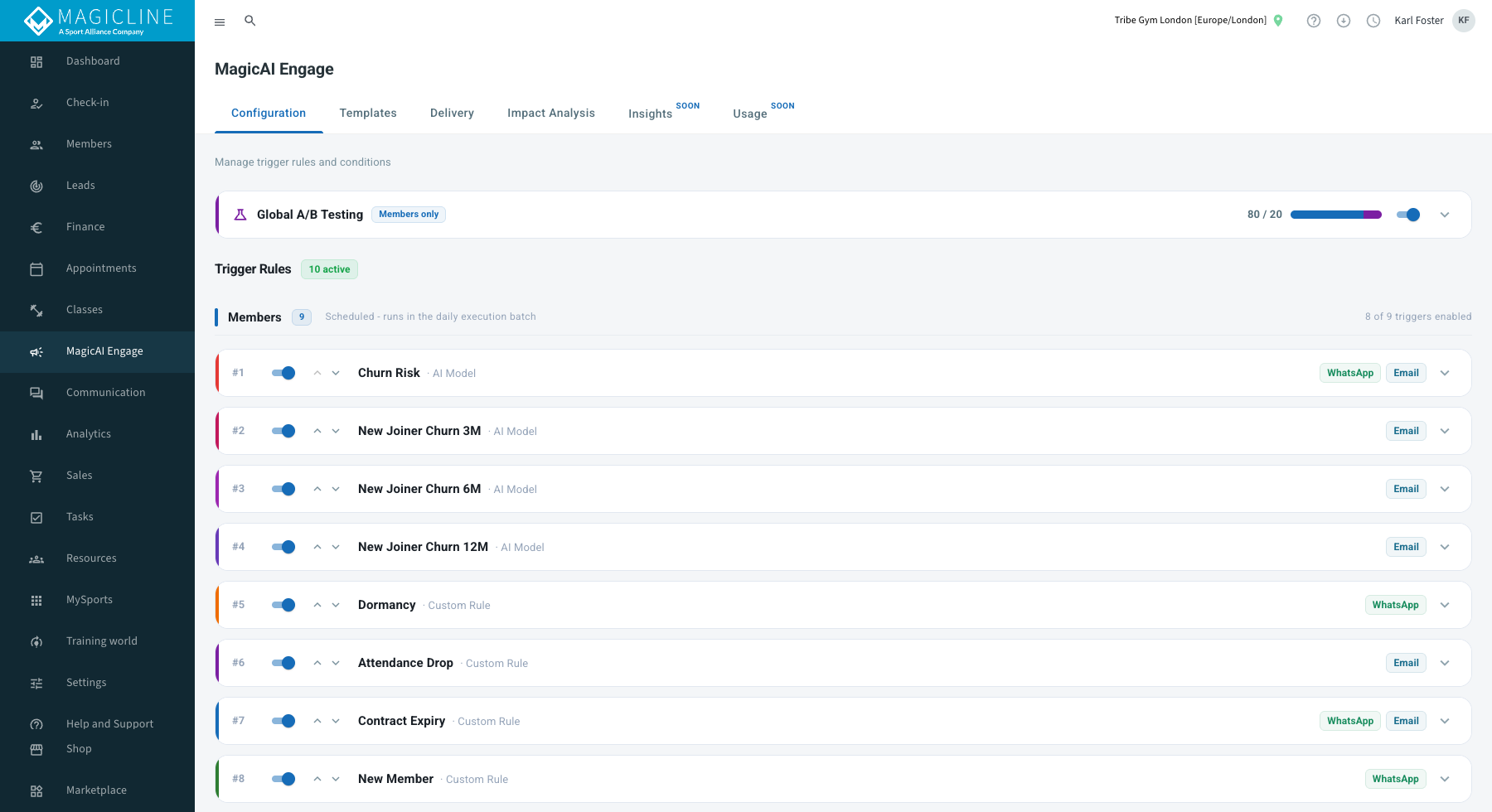
Task: Toggle New Joiner Churn 3M switch
Action: 283,431
